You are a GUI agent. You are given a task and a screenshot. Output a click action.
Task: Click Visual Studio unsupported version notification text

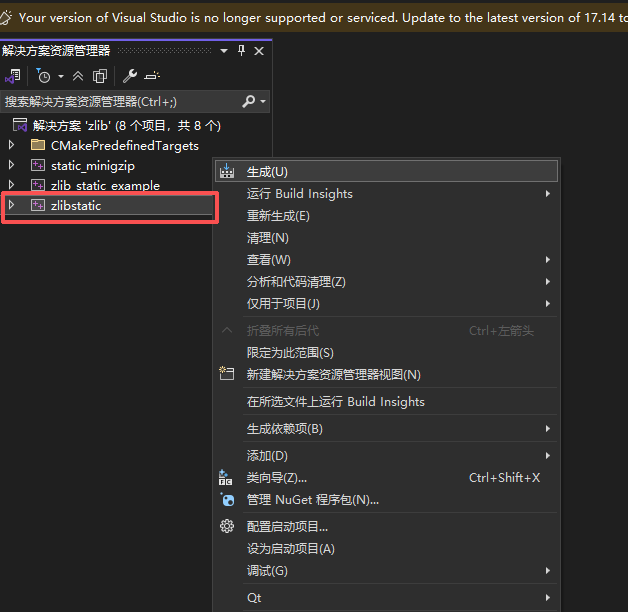coord(323,18)
